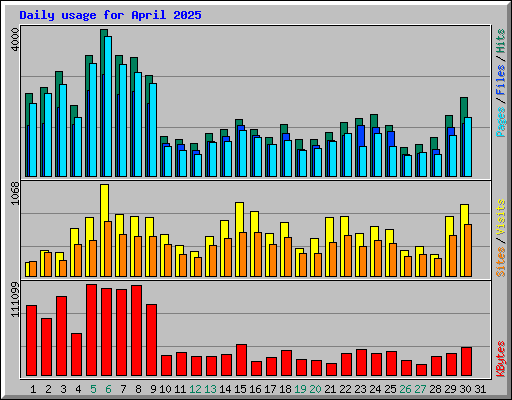Select day 31 on the x-axis
The image size is (512, 400).
(x=480, y=389)
